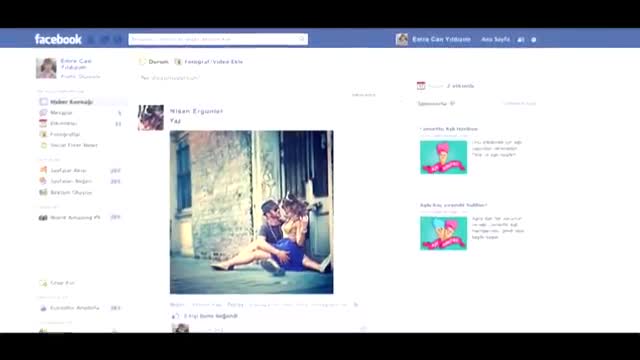
Task: Click the first sponsored ad image
Action: pos(444,158)
